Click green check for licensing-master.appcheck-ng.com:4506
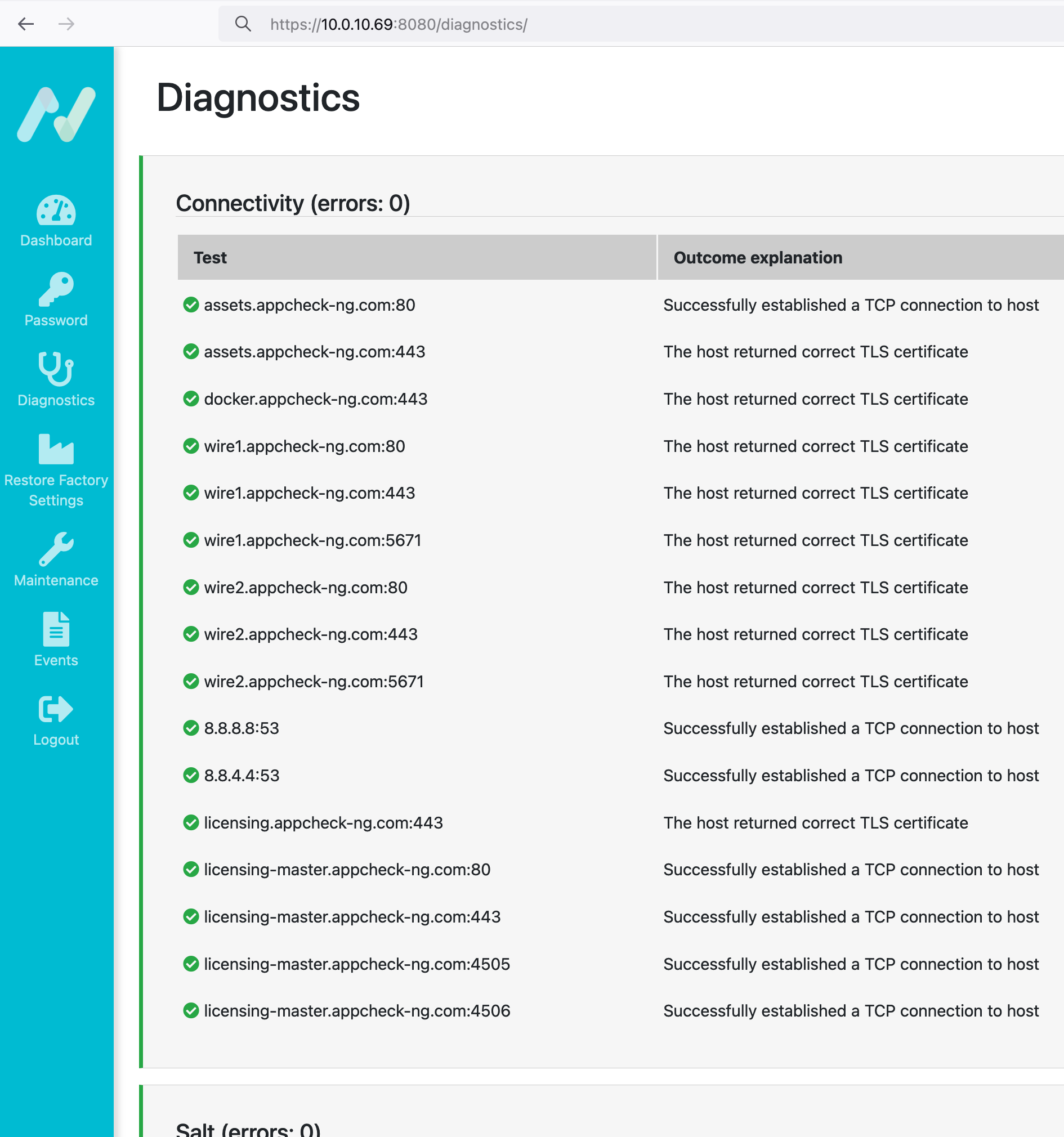1064x1137 pixels. point(191,1010)
